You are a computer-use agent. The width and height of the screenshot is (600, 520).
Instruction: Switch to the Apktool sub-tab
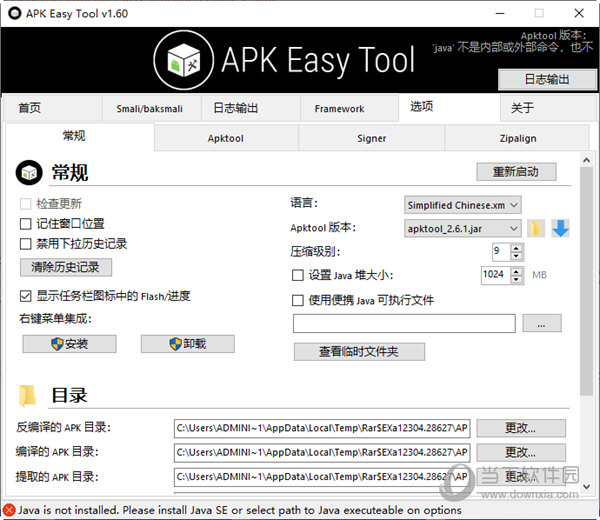coord(226,139)
